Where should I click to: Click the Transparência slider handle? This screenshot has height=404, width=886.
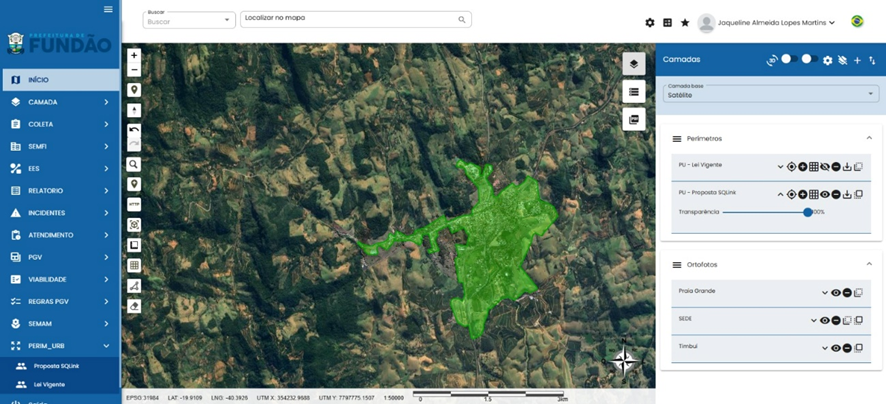(x=807, y=212)
